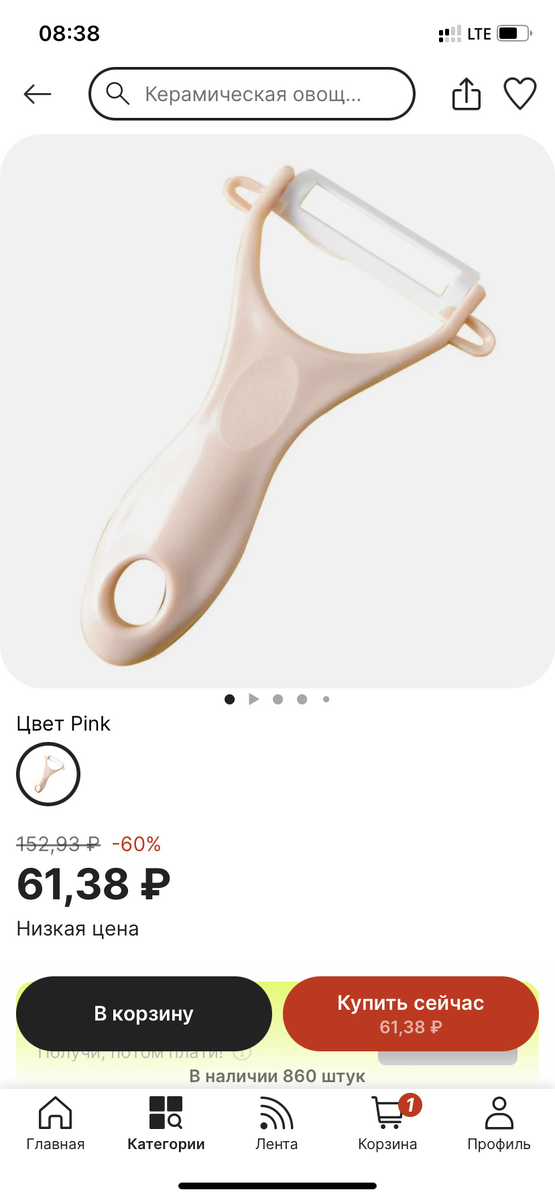
Task: Open the peeler product image
Action: (277, 411)
